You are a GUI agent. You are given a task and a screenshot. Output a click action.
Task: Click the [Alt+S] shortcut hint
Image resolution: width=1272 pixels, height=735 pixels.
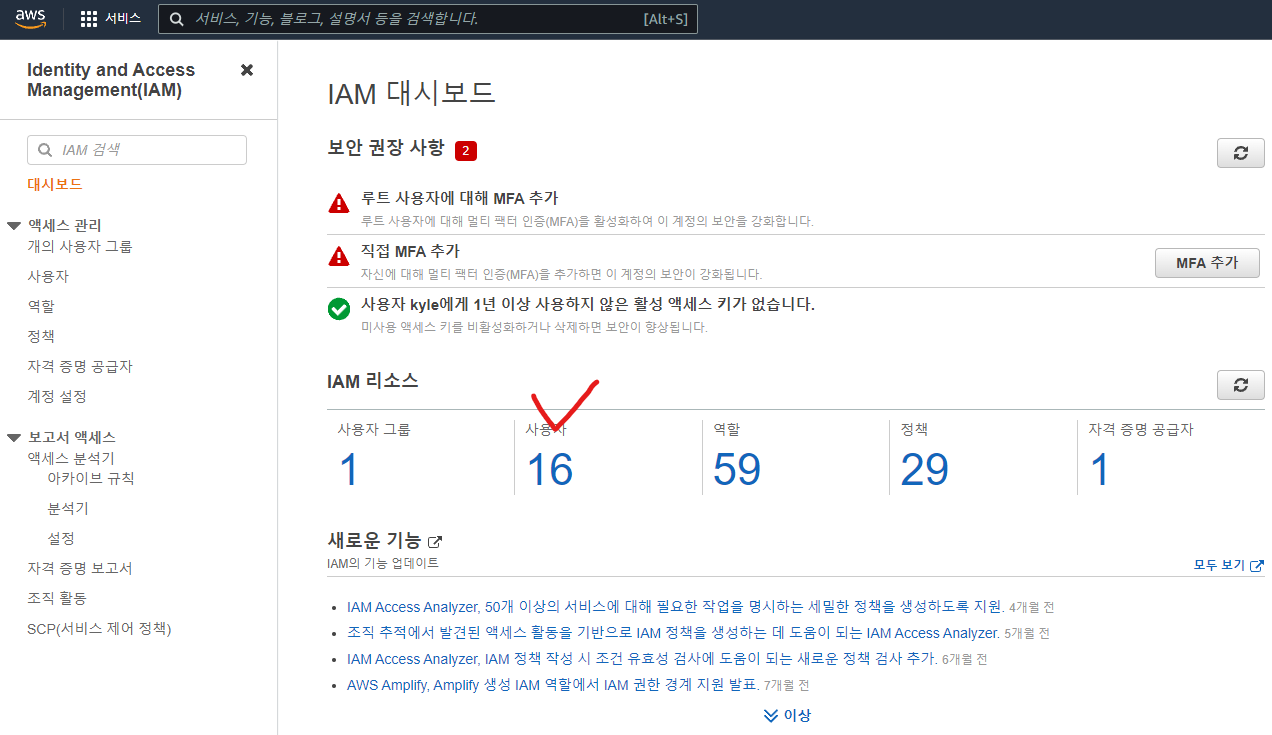(665, 19)
